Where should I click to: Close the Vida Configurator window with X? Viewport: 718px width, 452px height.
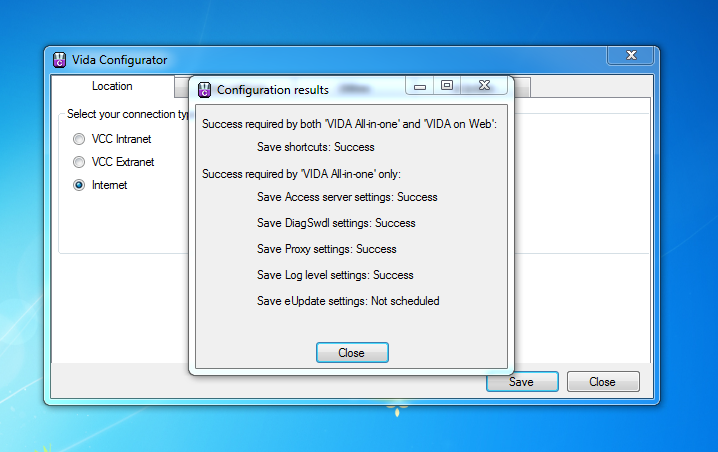click(630, 56)
